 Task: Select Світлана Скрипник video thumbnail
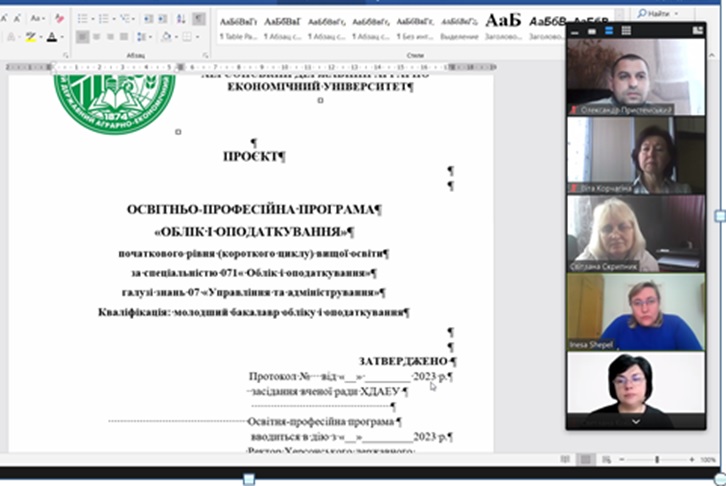(x=636, y=233)
